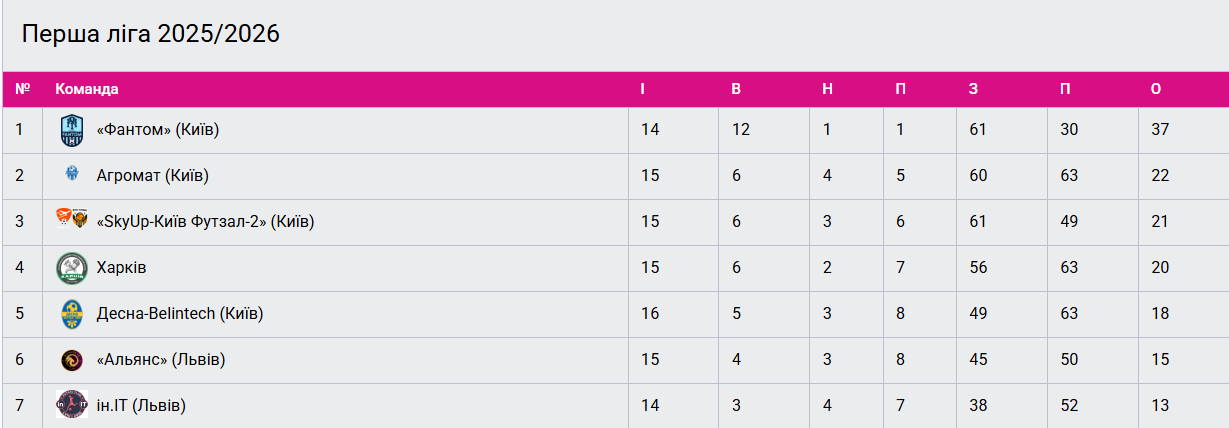Select Десна-Belintech (Київ) team name
Screen dimensions: 1229x428
179,314
